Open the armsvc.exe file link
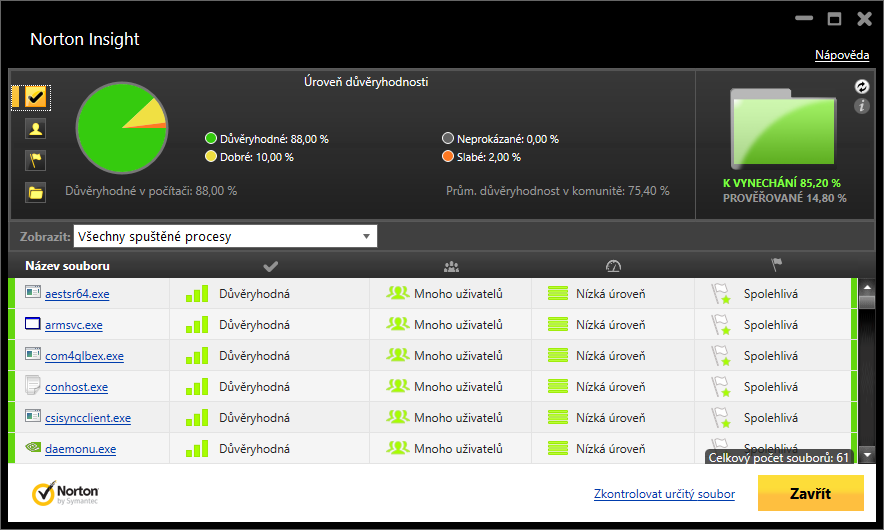The height and width of the screenshot is (530, 884). (x=74, y=325)
